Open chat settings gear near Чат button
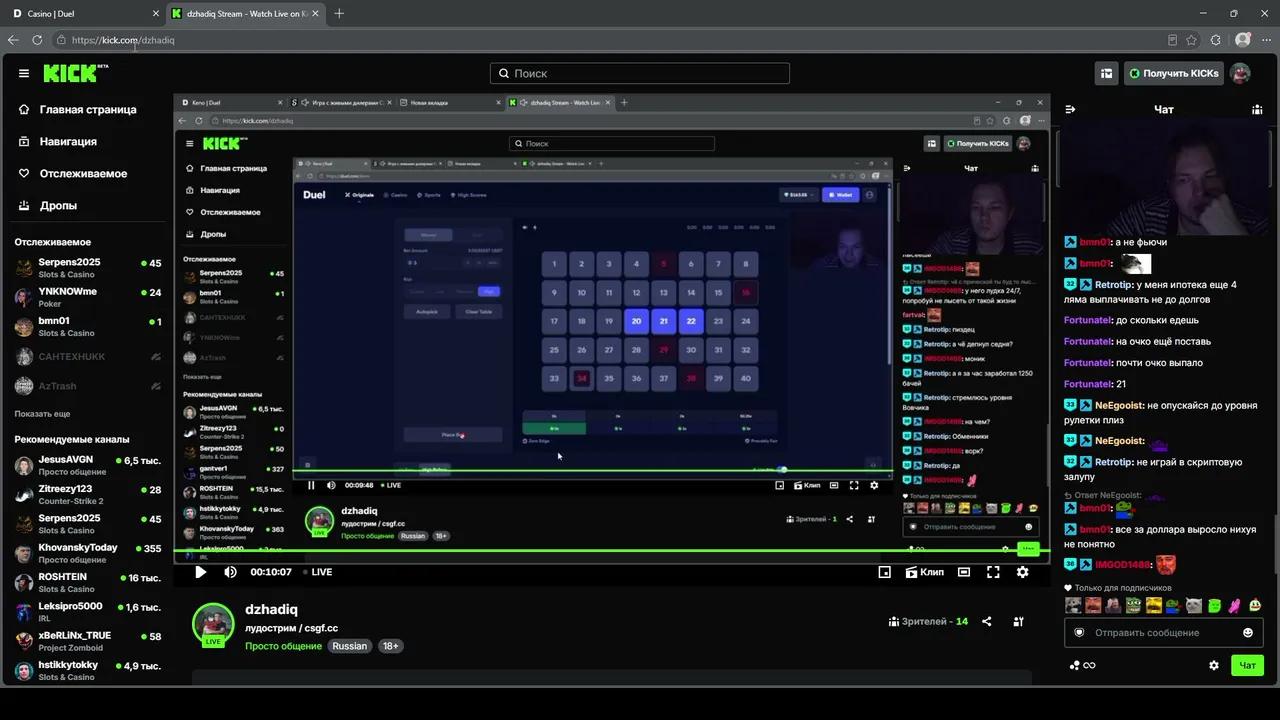 [1214, 665]
